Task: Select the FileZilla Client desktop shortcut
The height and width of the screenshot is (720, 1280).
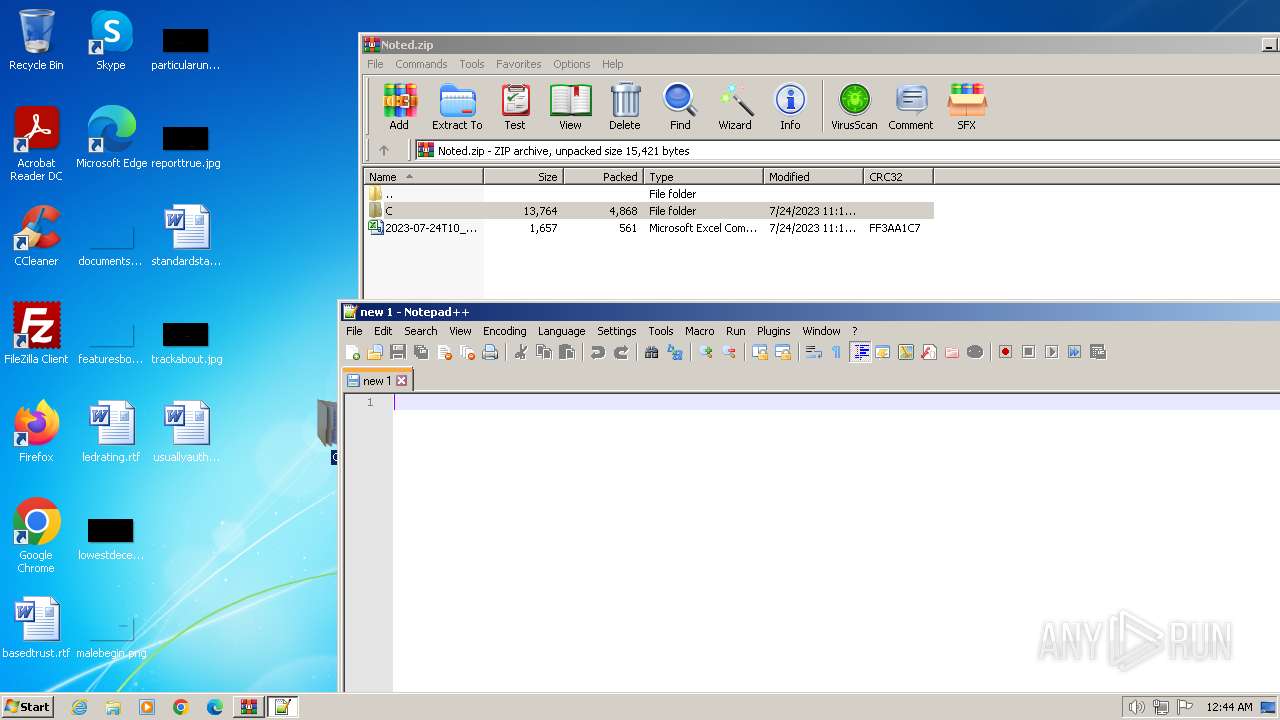Action: [x=36, y=334]
